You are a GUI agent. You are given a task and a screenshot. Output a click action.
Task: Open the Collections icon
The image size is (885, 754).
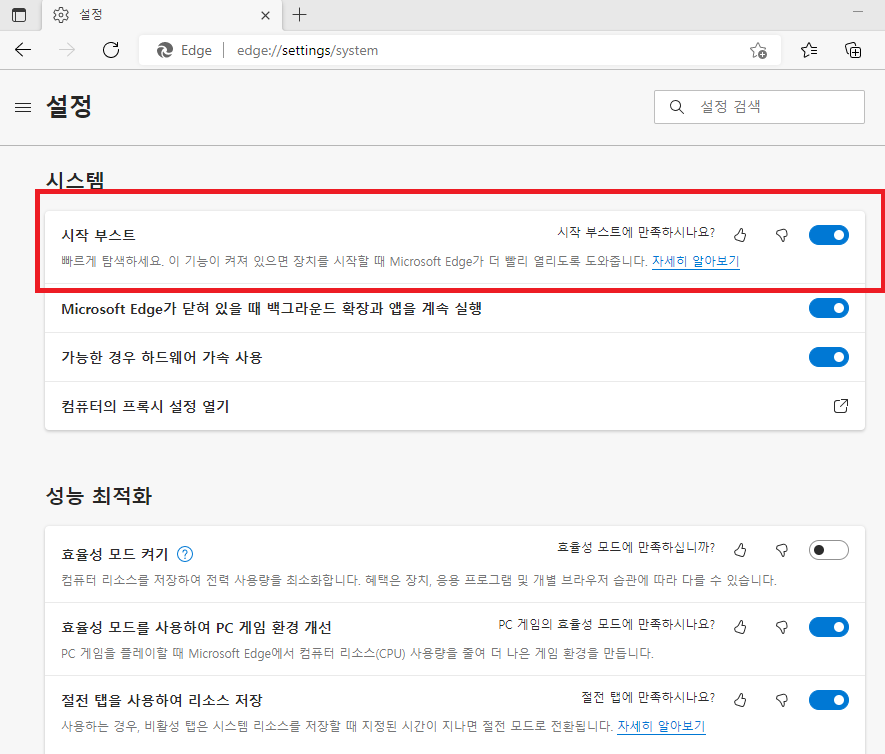[853, 50]
